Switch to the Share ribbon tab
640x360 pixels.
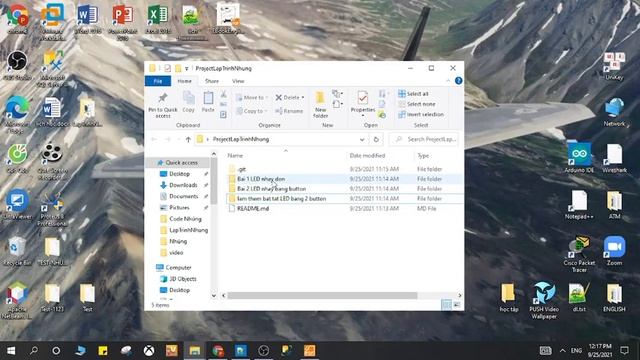(212, 81)
